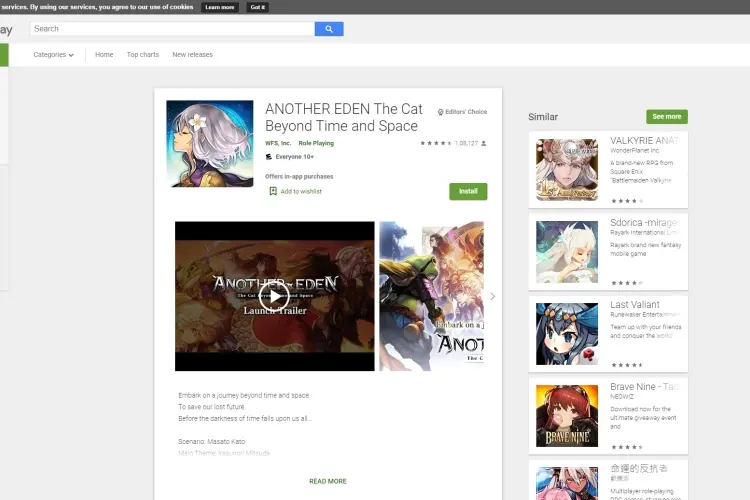The height and width of the screenshot is (500, 750).
Task: Click the Offers in-app purchases text
Action: pos(299,177)
